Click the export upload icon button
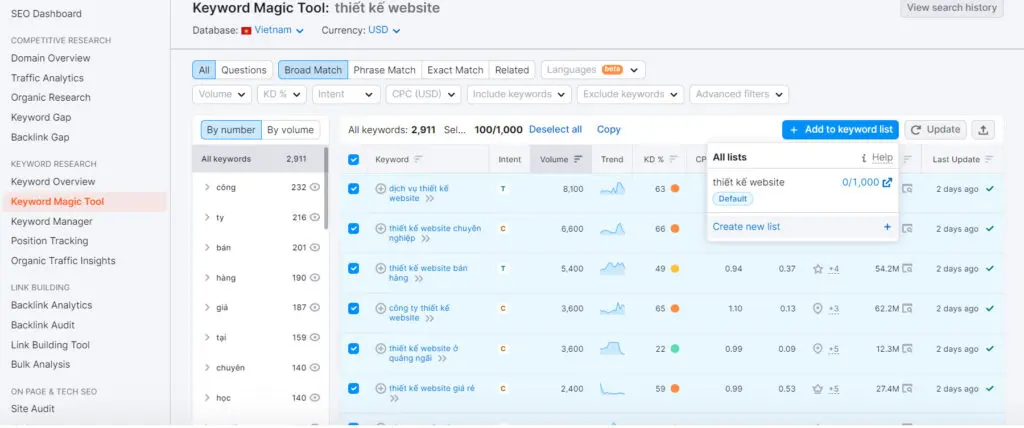Screen dimensions: 1024x428 pyautogui.click(x=984, y=130)
